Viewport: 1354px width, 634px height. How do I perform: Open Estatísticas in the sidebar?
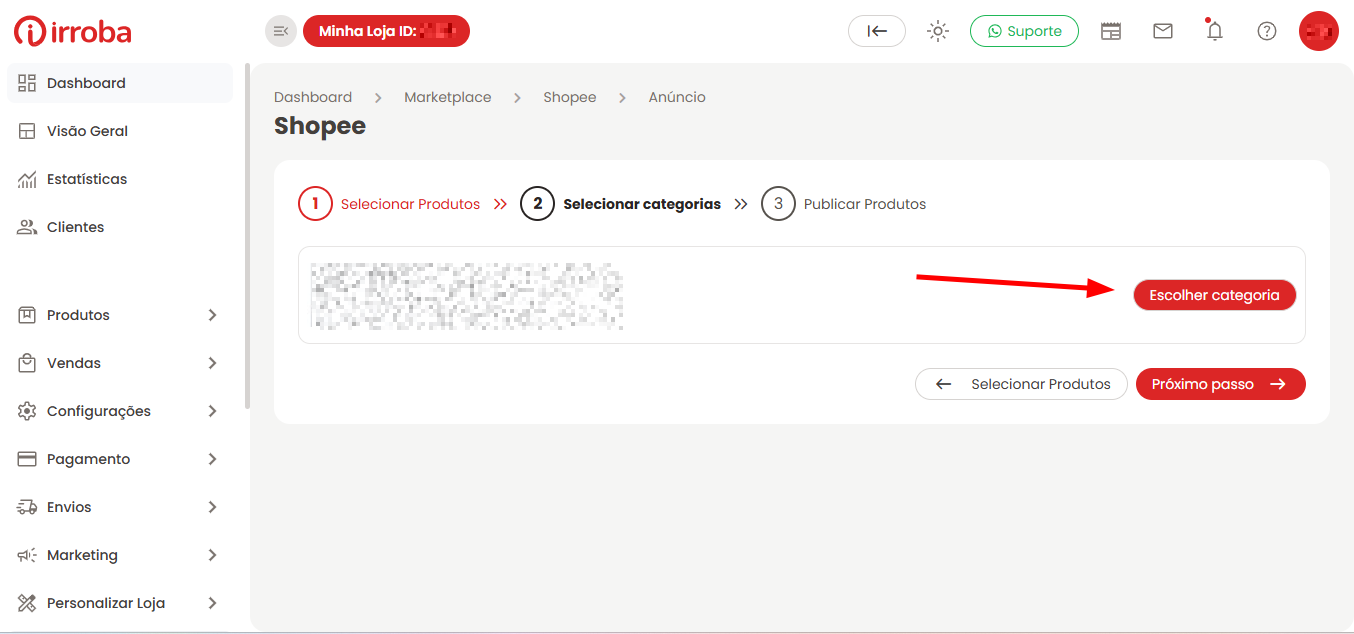pos(120,179)
